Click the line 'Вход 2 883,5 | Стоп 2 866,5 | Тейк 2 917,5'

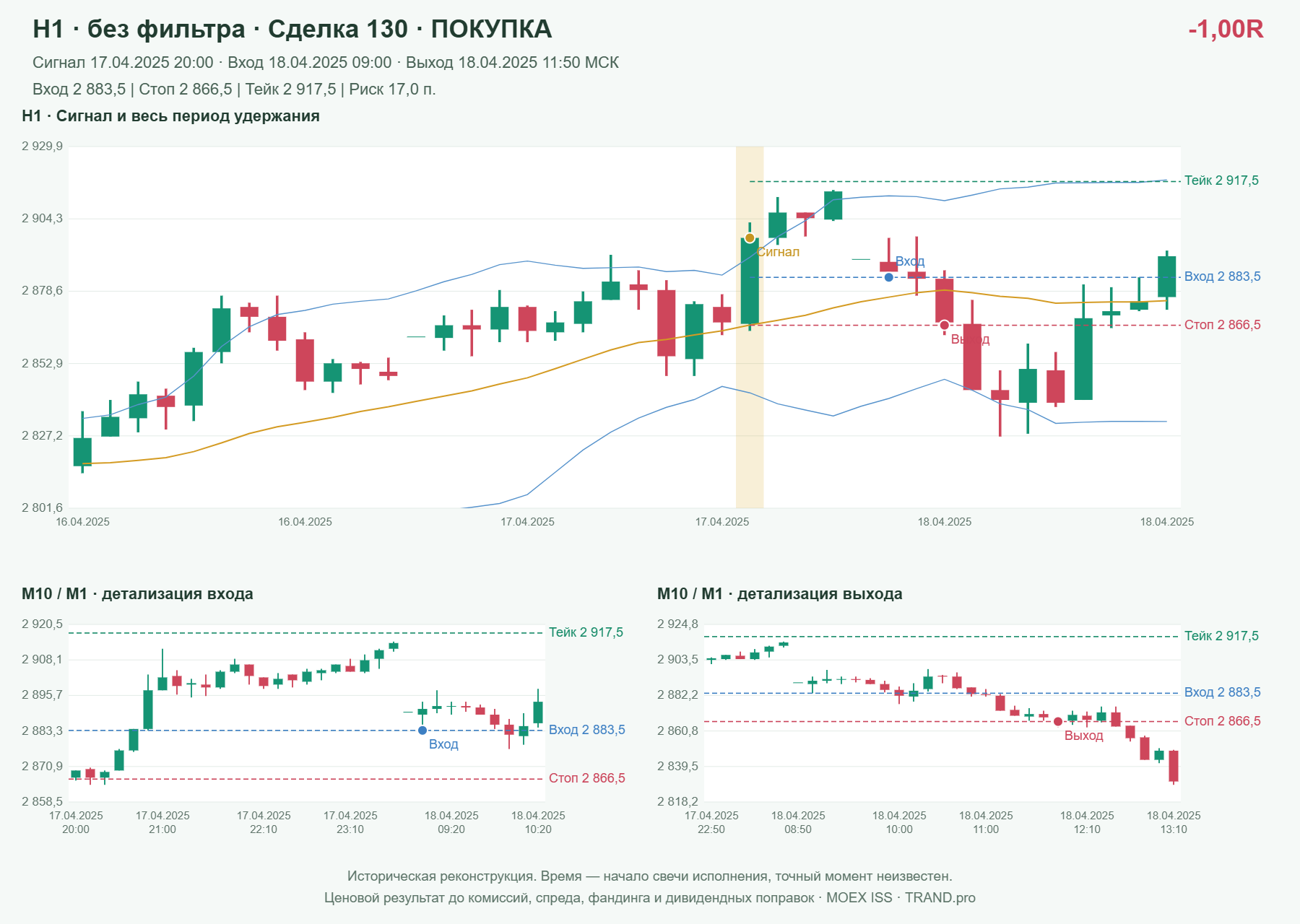pyautogui.click(x=234, y=90)
